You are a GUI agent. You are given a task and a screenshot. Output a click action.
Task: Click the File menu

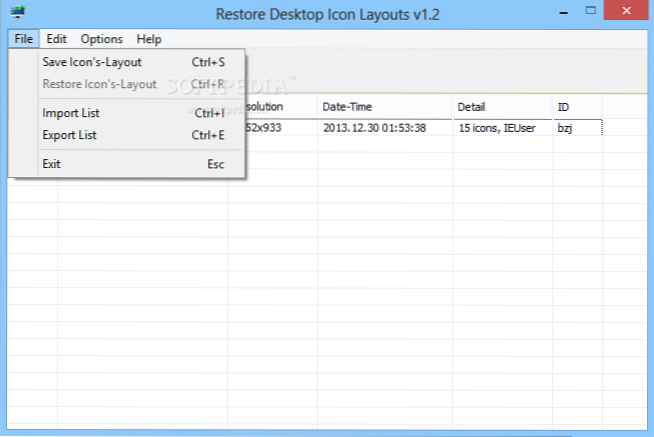(x=24, y=39)
